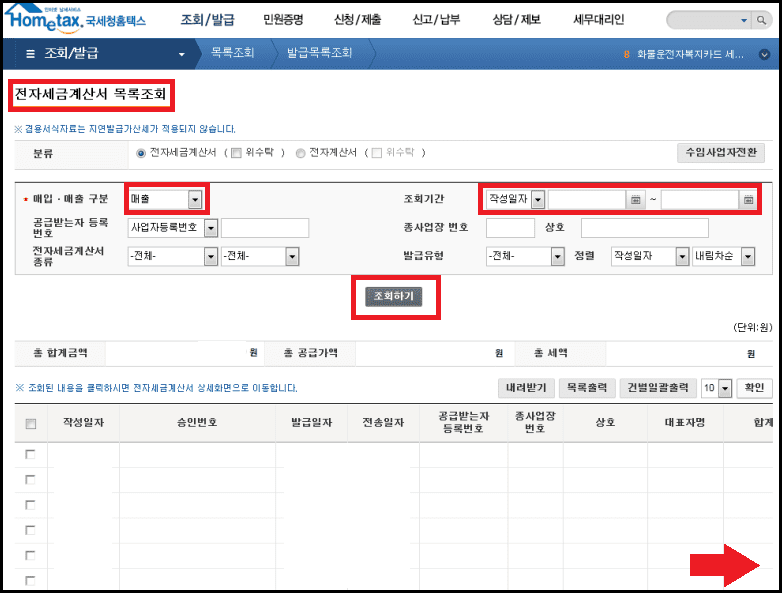Click the 상호 input field
The height and width of the screenshot is (593, 782).
[x=644, y=228]
